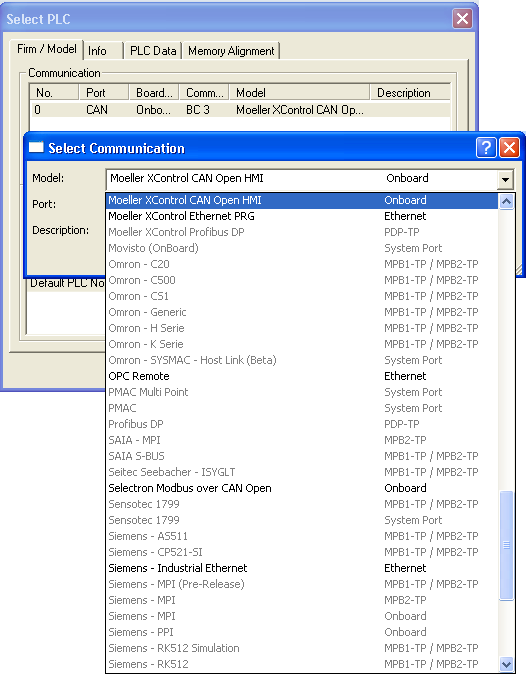Sort by the Model column header
This screenshot has height=676, width=526.
click(x=300, y=93)
